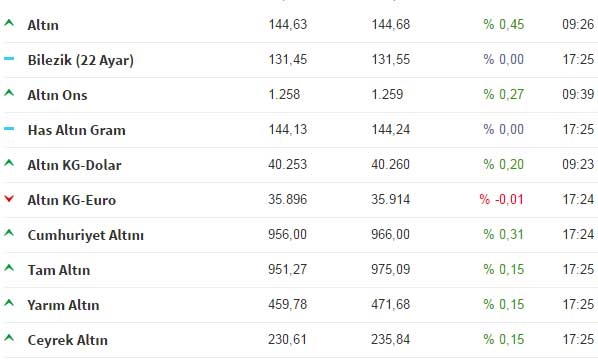This screenshot has width=598, height=362.
Task: Click the green up arrow beside Ceyrek Altın
Action: coord(9,338)
